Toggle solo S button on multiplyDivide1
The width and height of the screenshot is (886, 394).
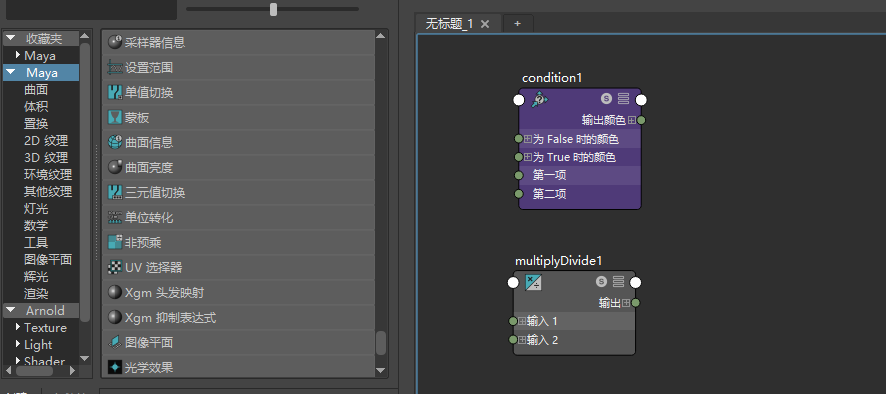(601, 282)
